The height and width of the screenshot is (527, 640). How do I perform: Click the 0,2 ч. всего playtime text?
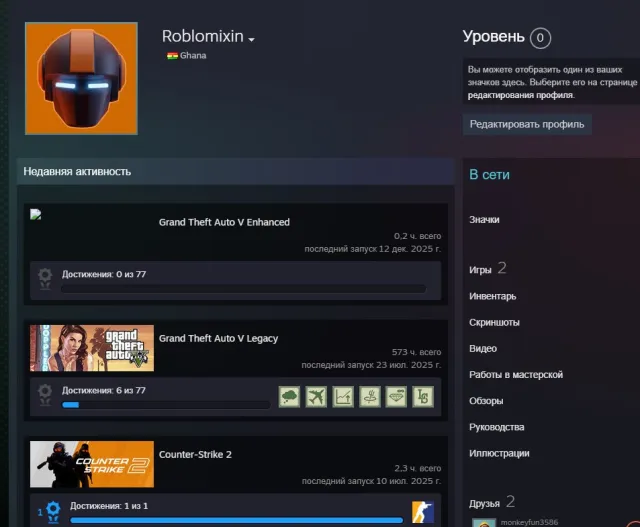coord(417,236)
